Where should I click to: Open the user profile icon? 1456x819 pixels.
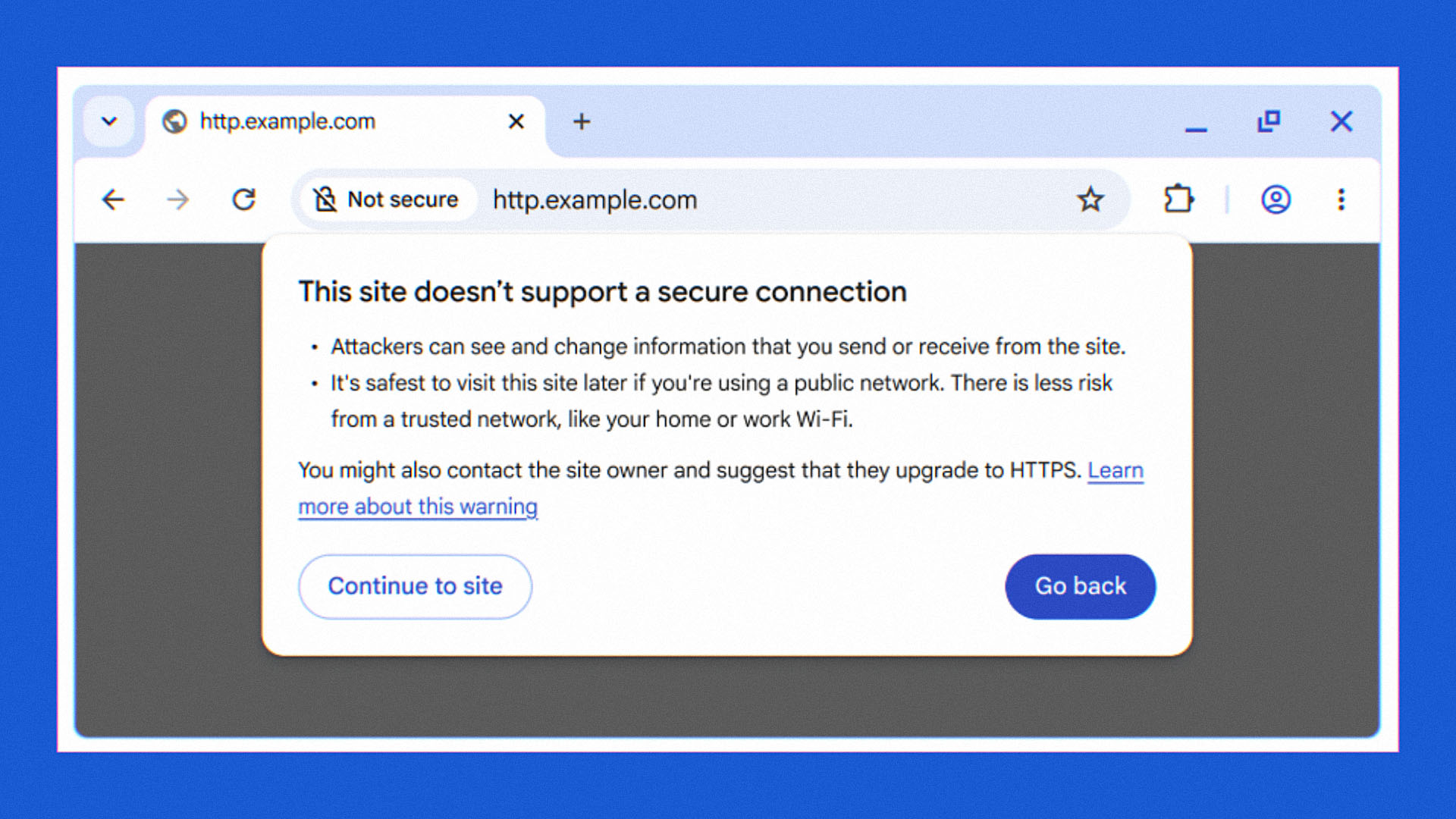pyautogui.click(x=1276, y=199)
